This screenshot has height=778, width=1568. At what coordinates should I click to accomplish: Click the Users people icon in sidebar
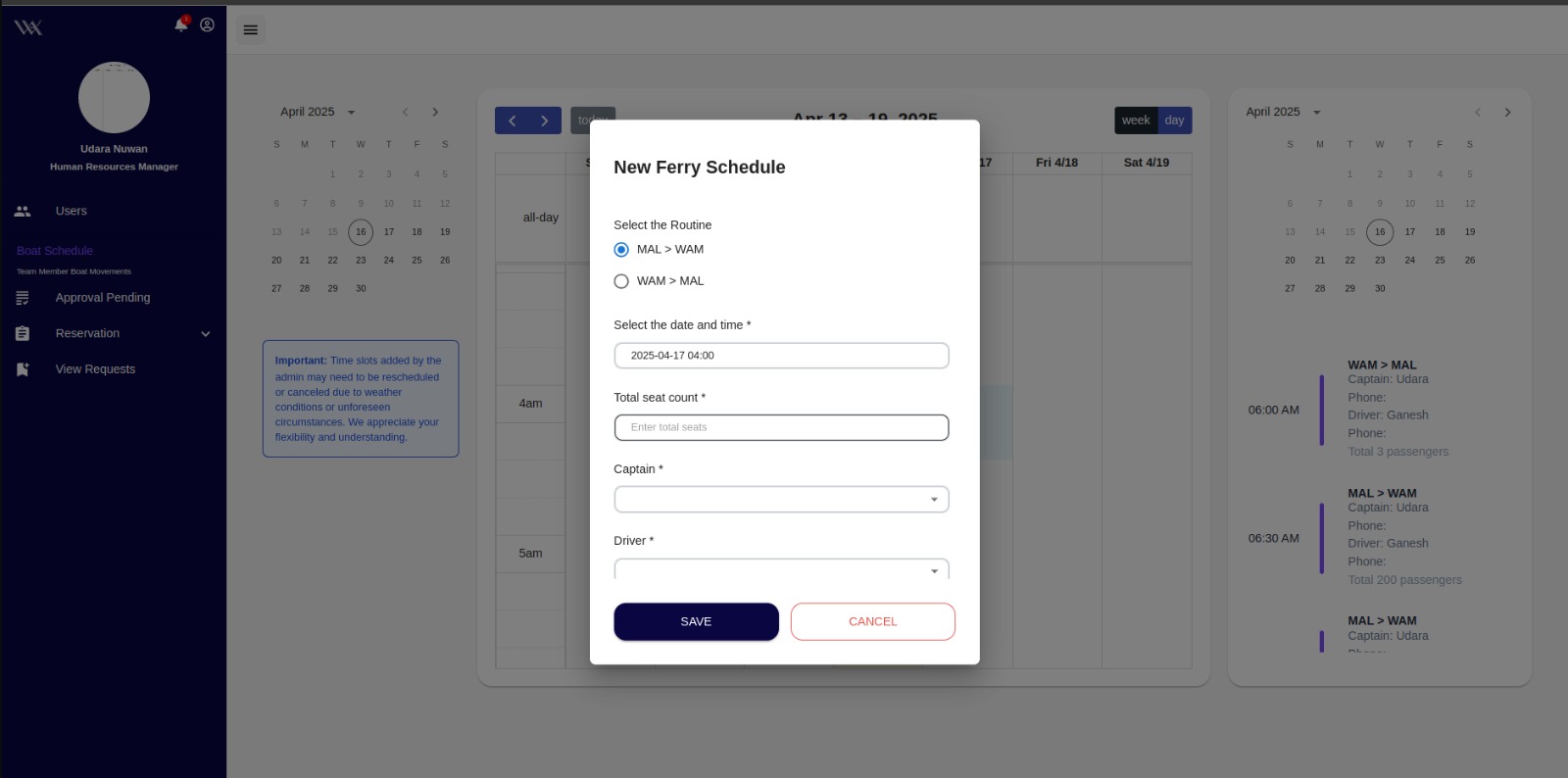pos(23,212)
